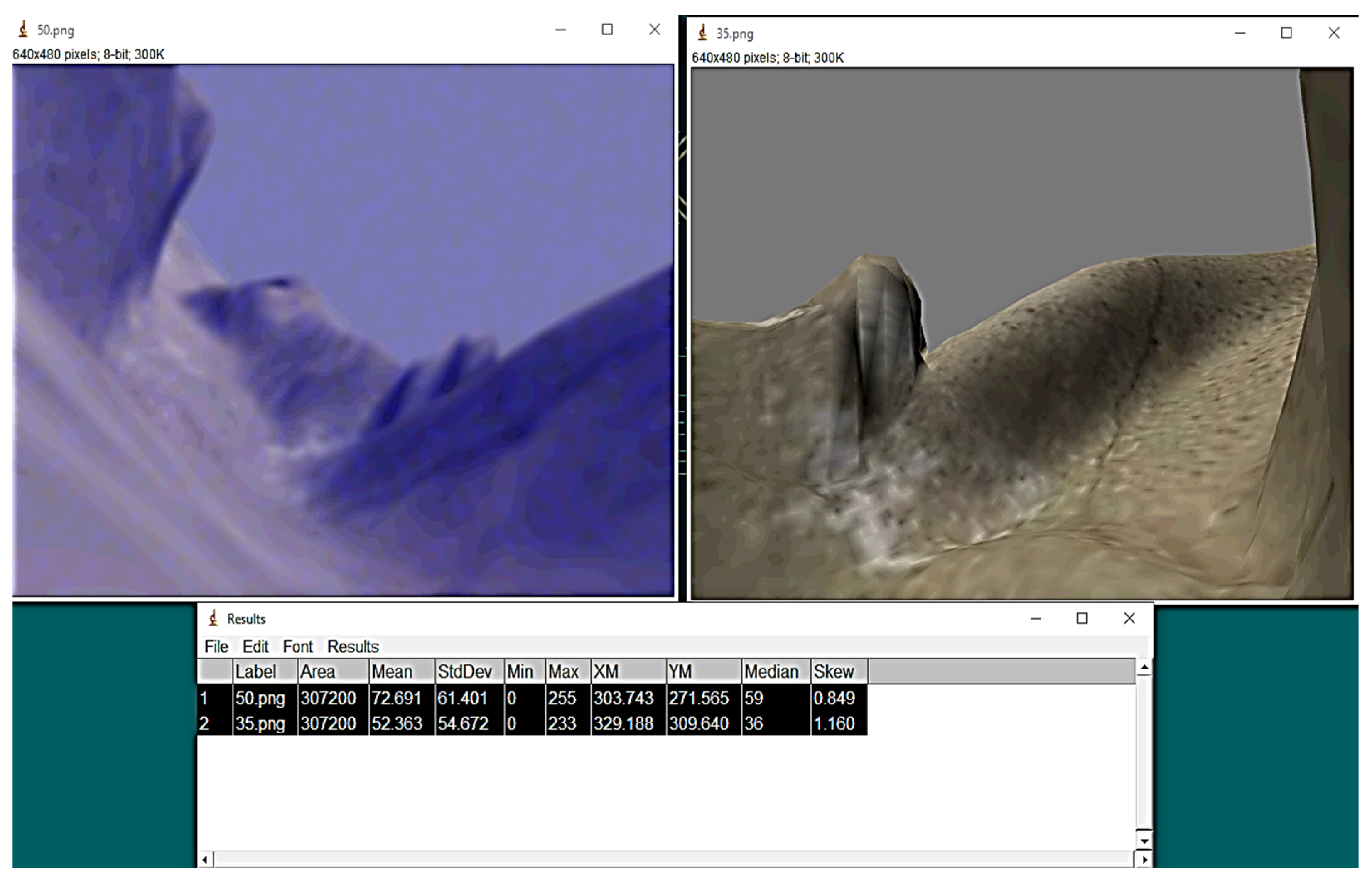The height and width of the screenshot is (883, 1372).
Task: Click the vertical scrollbar down arrow in Results
Action: (x=1144, y=841)
